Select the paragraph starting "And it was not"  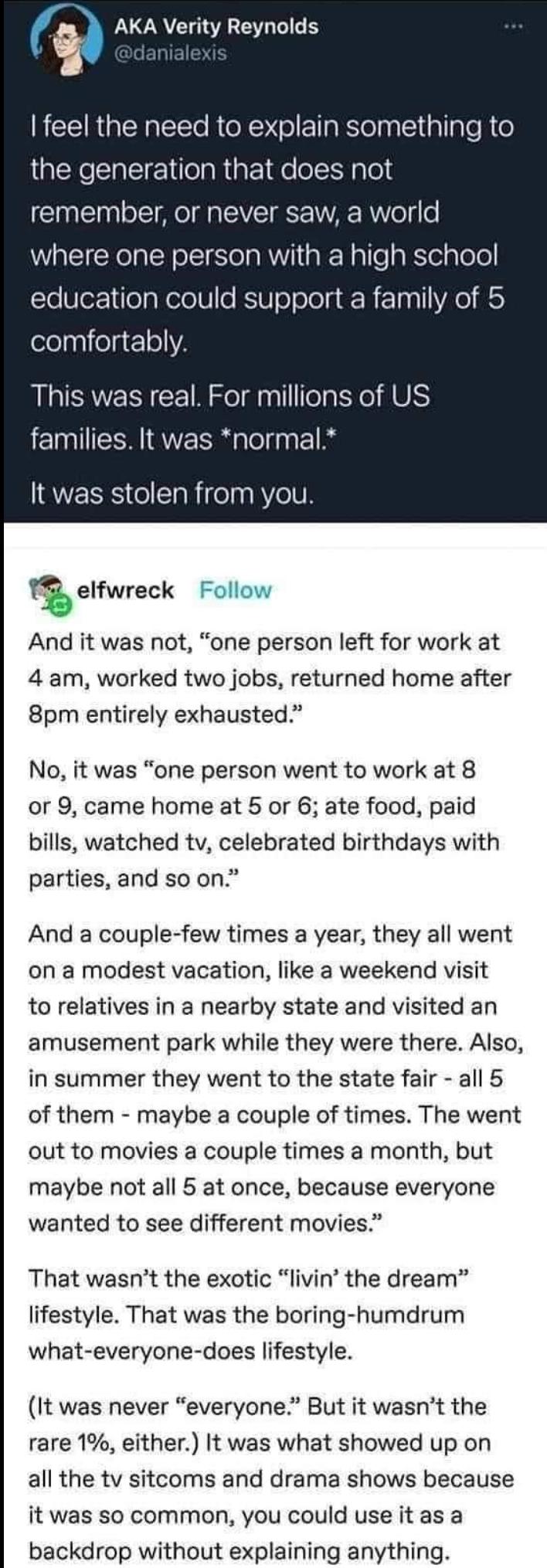pyautogui.click(x=270, y=678)
